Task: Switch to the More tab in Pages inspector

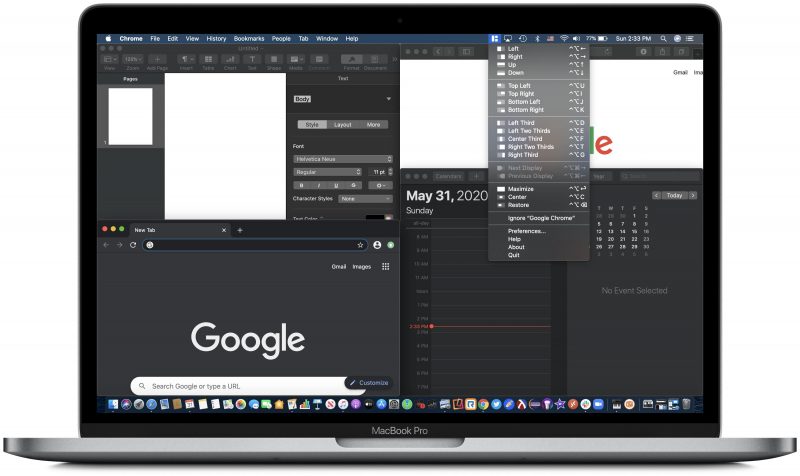Action: coord(373,124)
